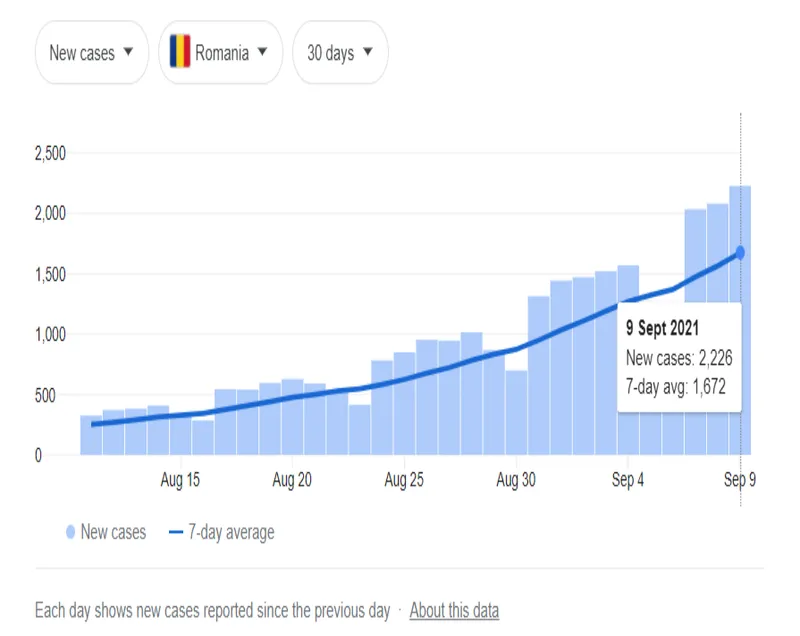Click the New cases legend dot
800x636 pixels.
70,532
